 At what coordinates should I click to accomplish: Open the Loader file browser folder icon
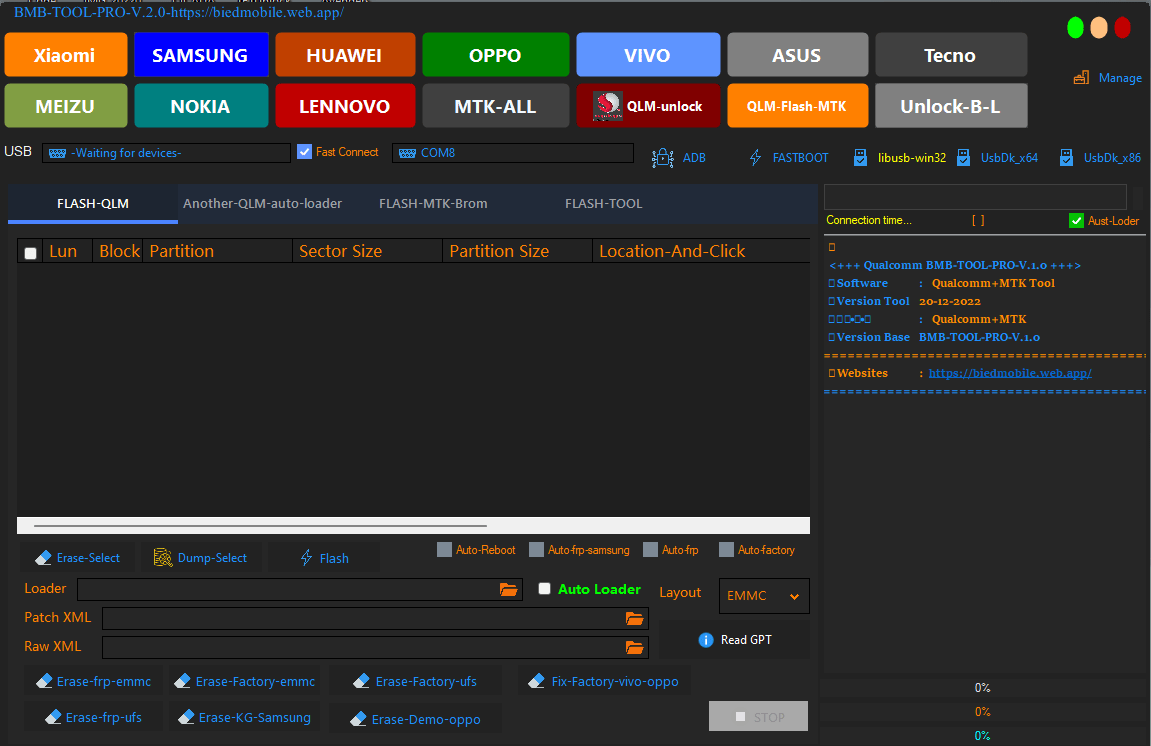509,589
